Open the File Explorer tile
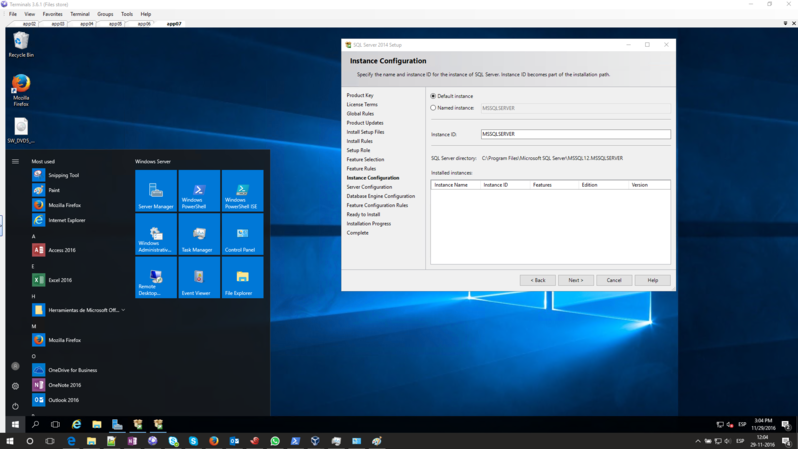This screenshot has width=798, height=449. point(242,278)
